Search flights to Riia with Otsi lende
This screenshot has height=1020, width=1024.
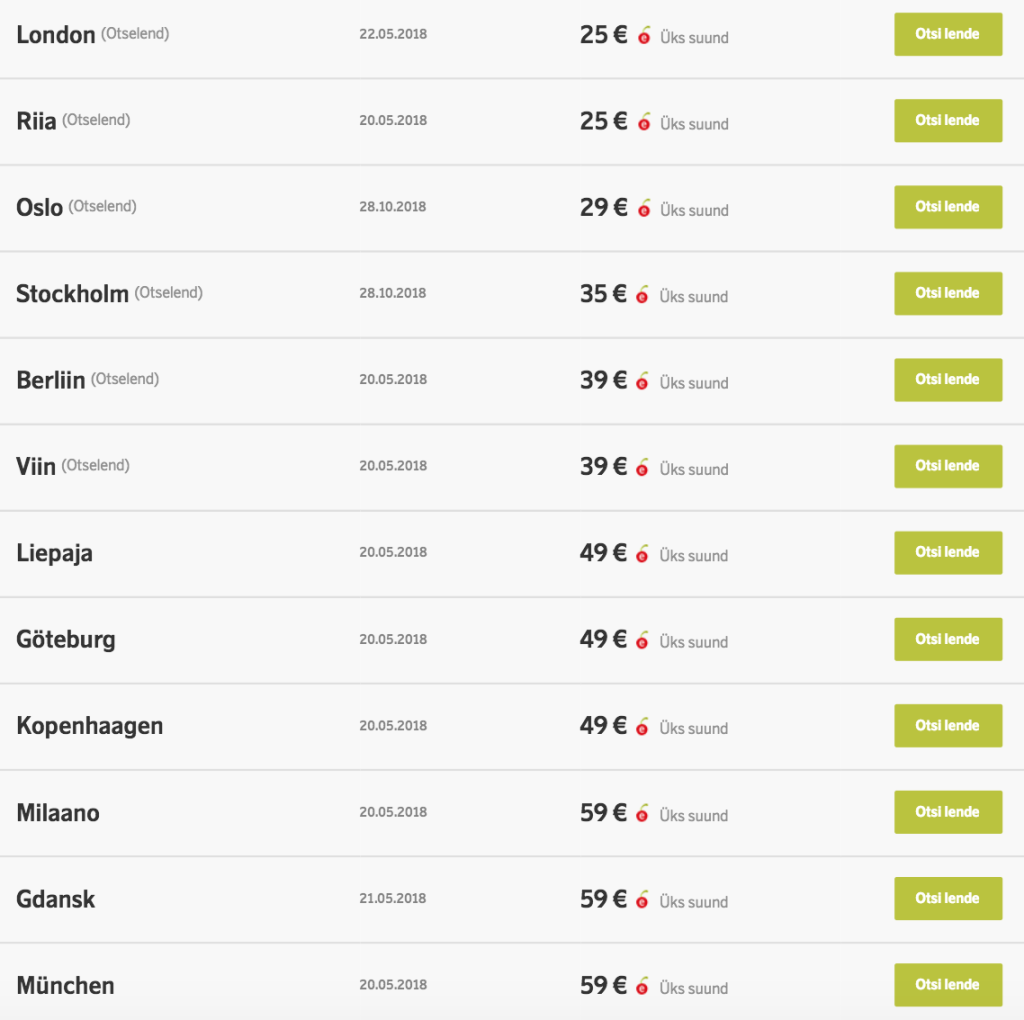coord(947,120)
